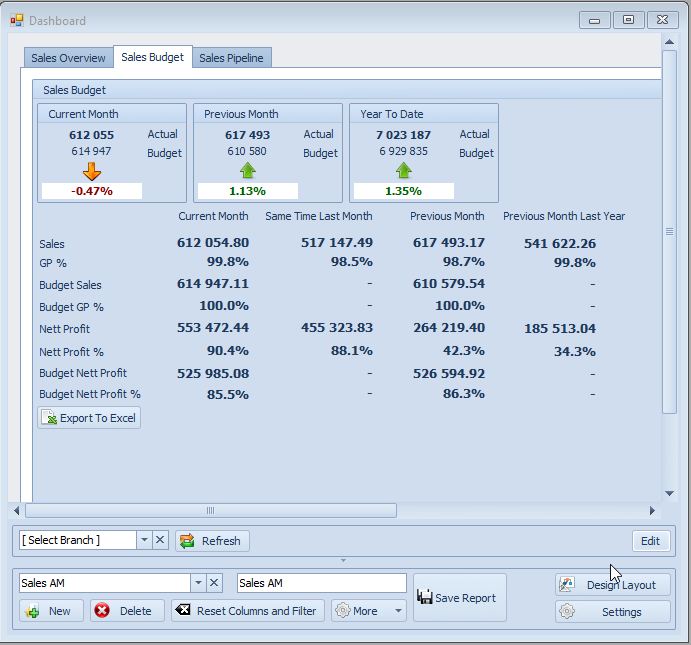The height and width of the screenshot is (645, 691).
Task: Click the 1.13% variance value
Action: point(248,191)
